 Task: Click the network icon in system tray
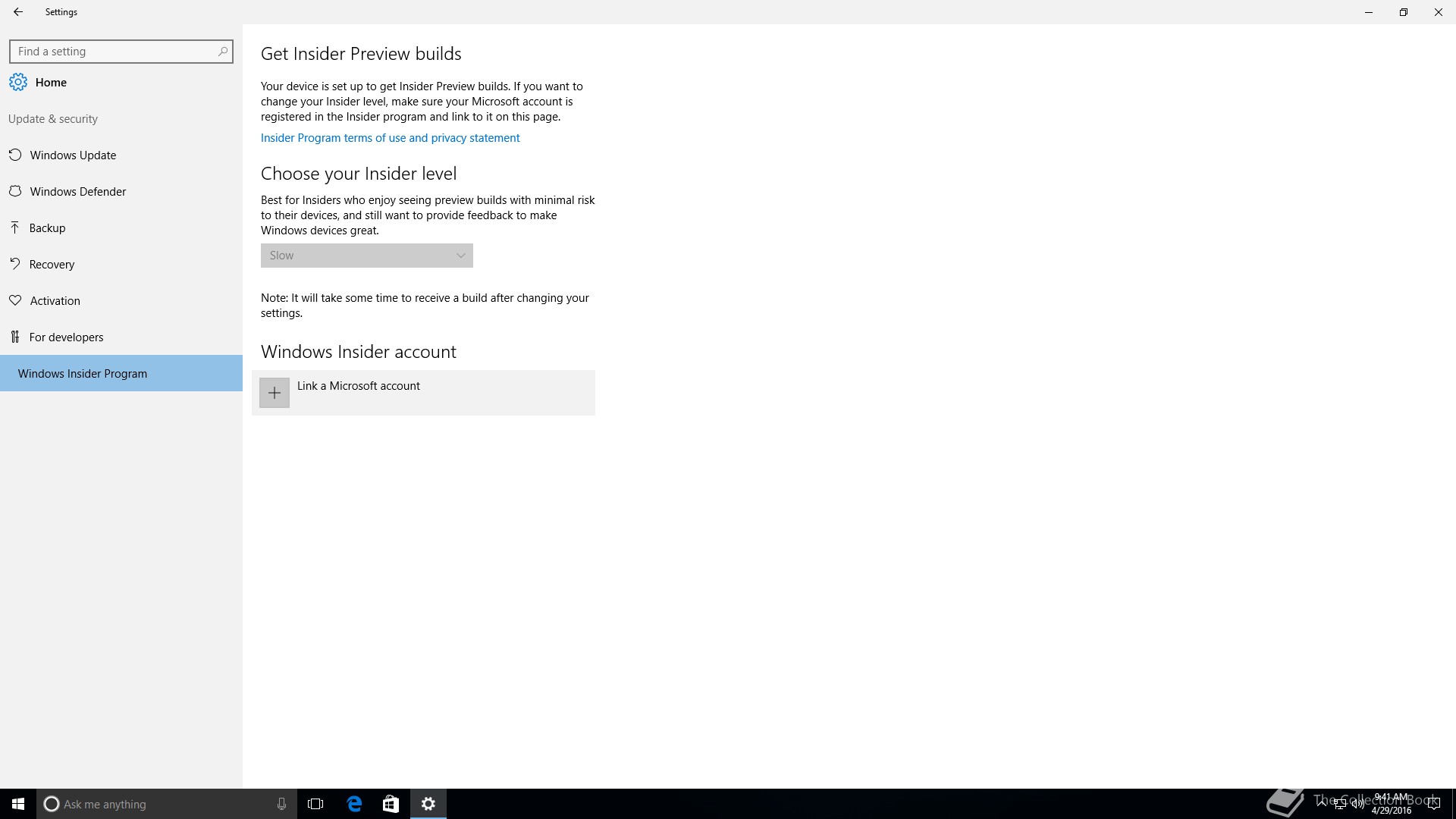click(x=1340, y=805)
